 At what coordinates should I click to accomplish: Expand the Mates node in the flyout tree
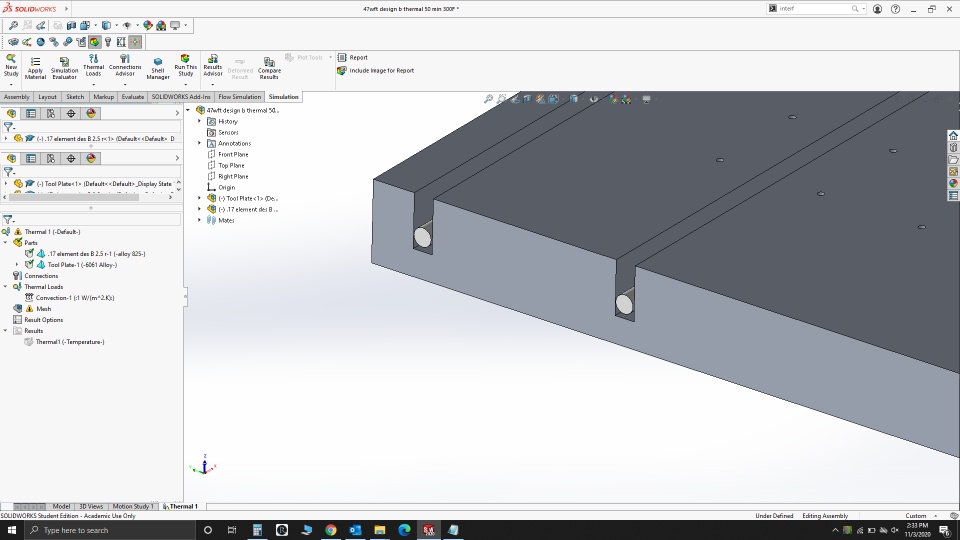(199, 220)
